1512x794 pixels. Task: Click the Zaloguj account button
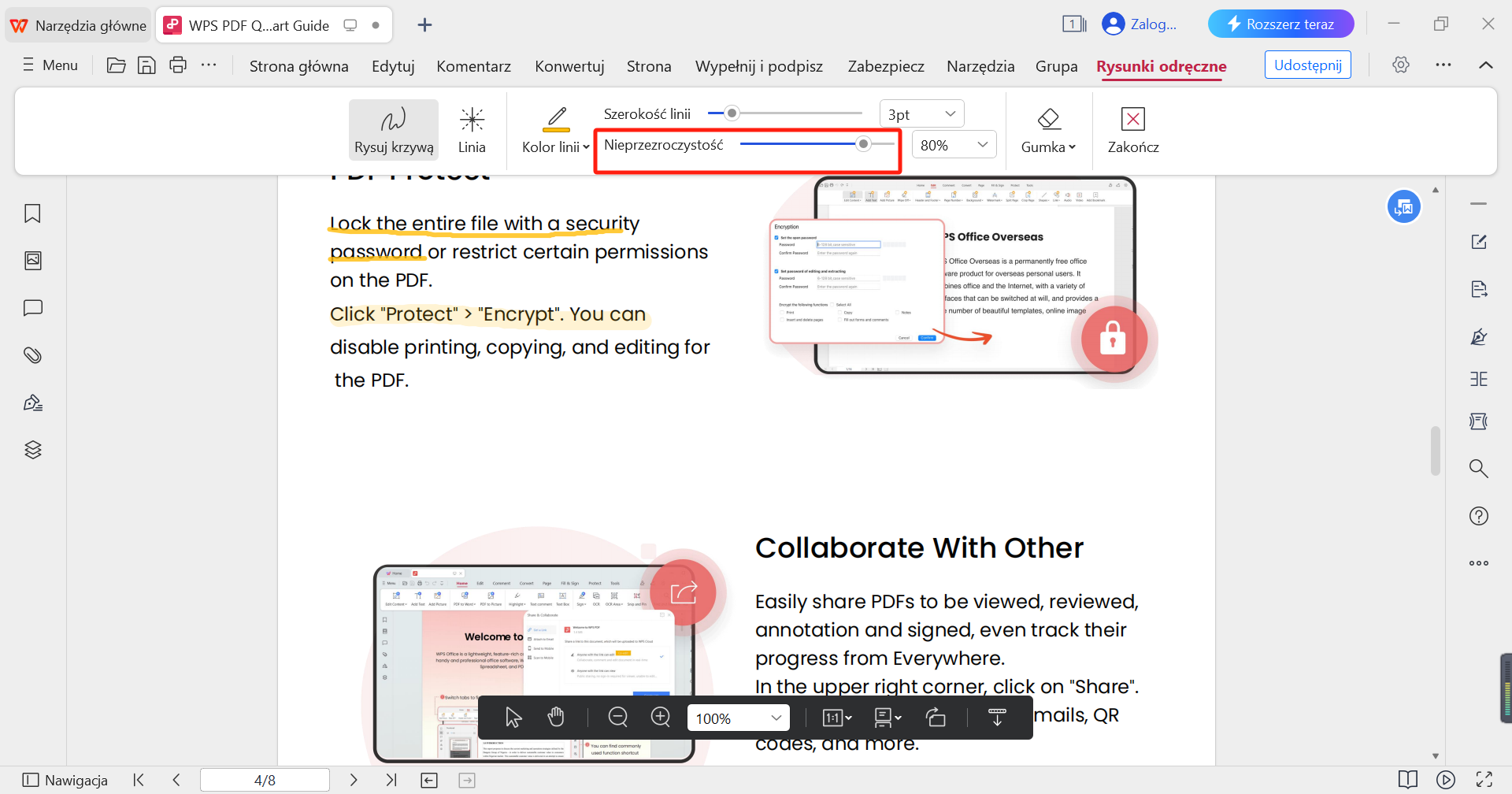click(x=1140, y=24)
